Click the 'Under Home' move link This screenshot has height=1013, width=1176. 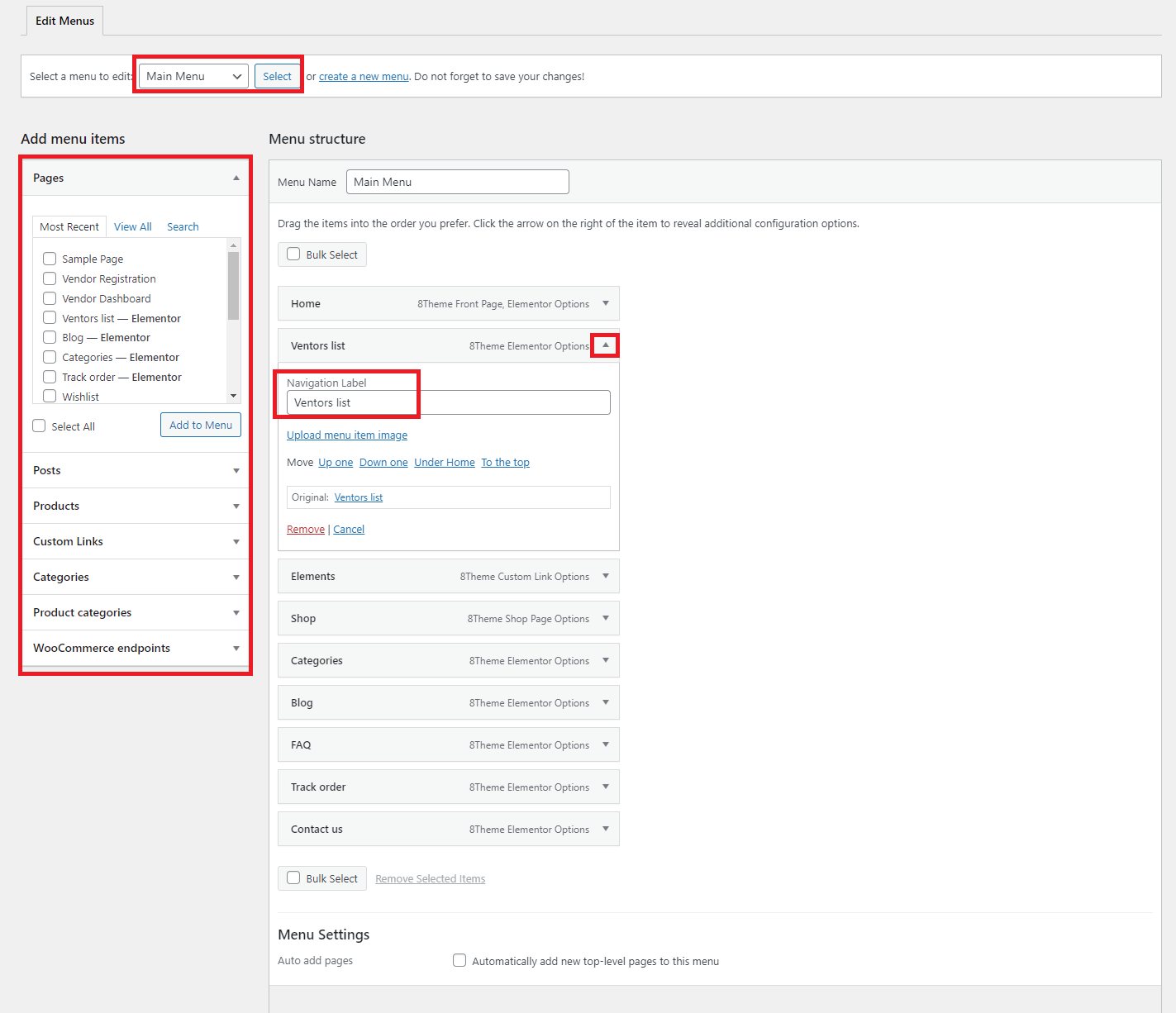click(445, 463)
